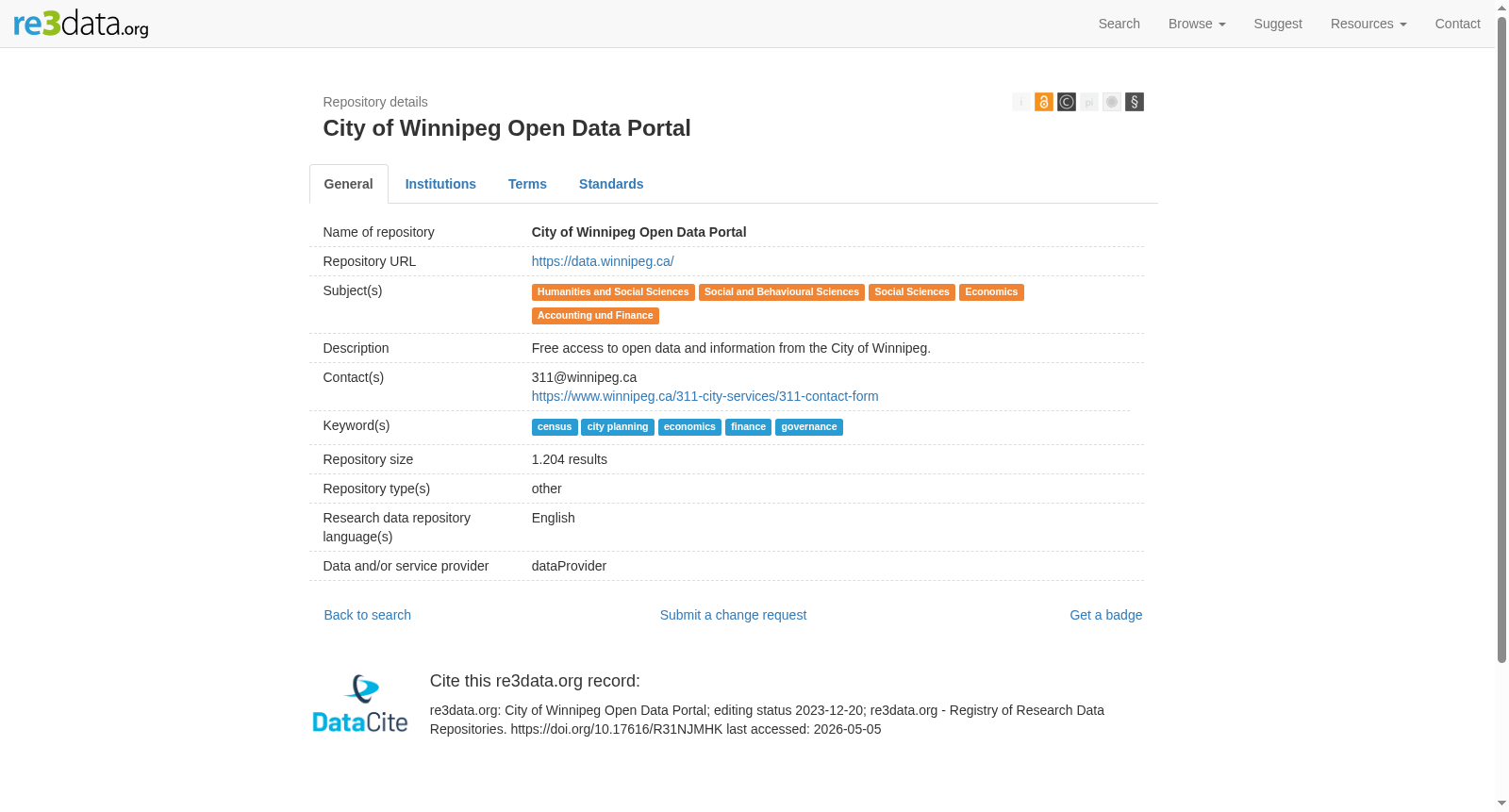This screenshot has width=1509, height=812.
Task: Click the page's vertical scrollbar
Action: click(1501, 340)
